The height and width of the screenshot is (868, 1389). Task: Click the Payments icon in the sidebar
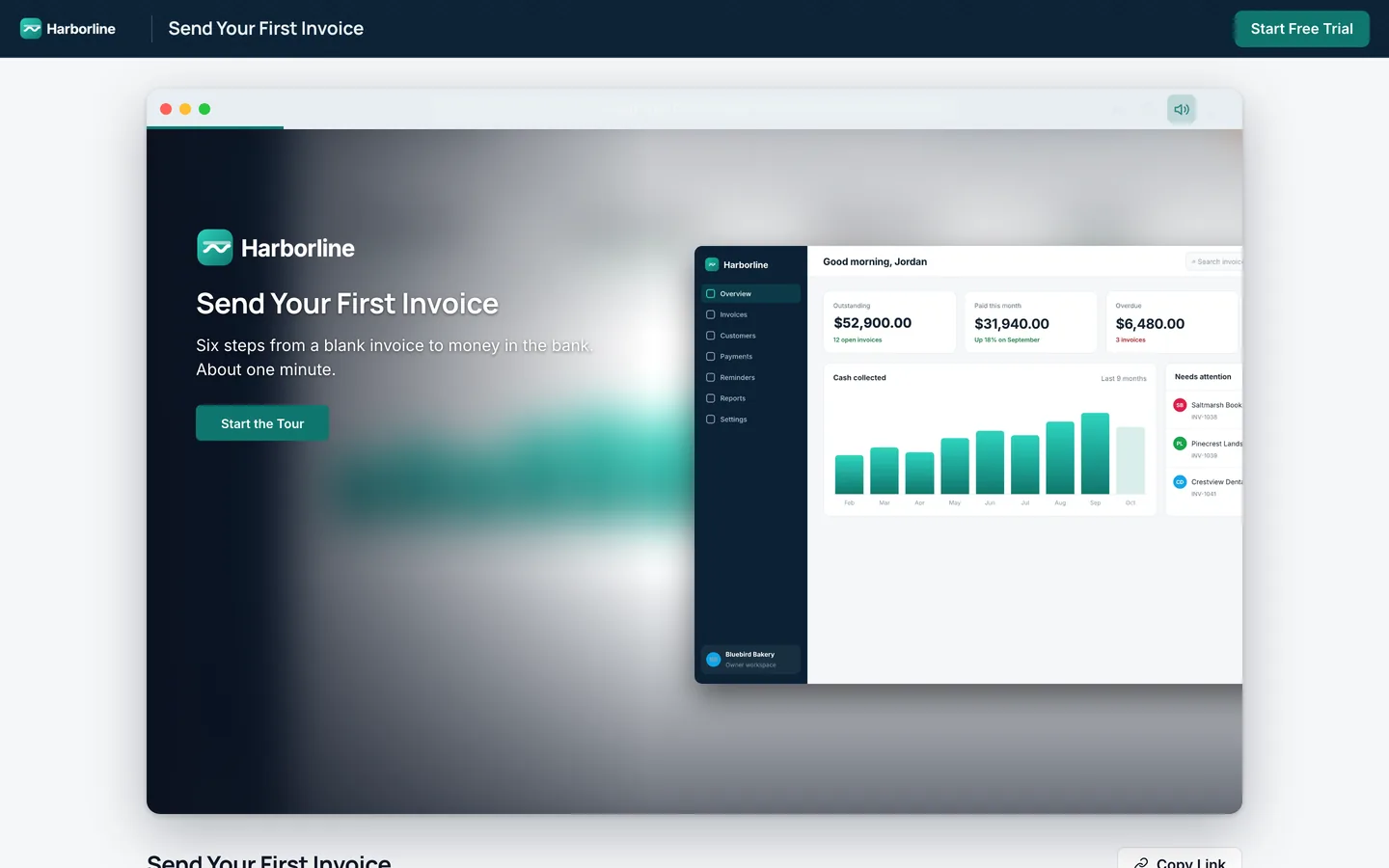(x=711, y=357)
